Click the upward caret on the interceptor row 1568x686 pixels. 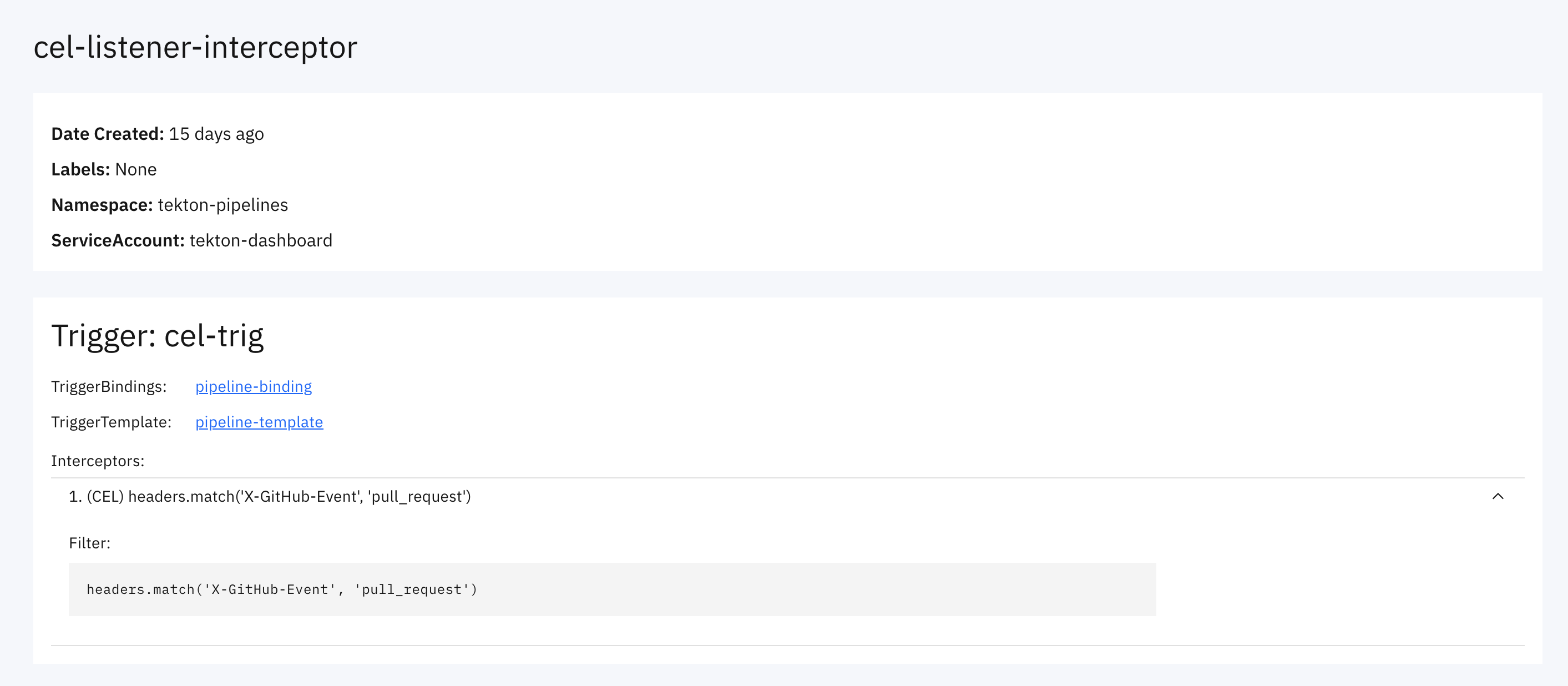[1498, 496]
